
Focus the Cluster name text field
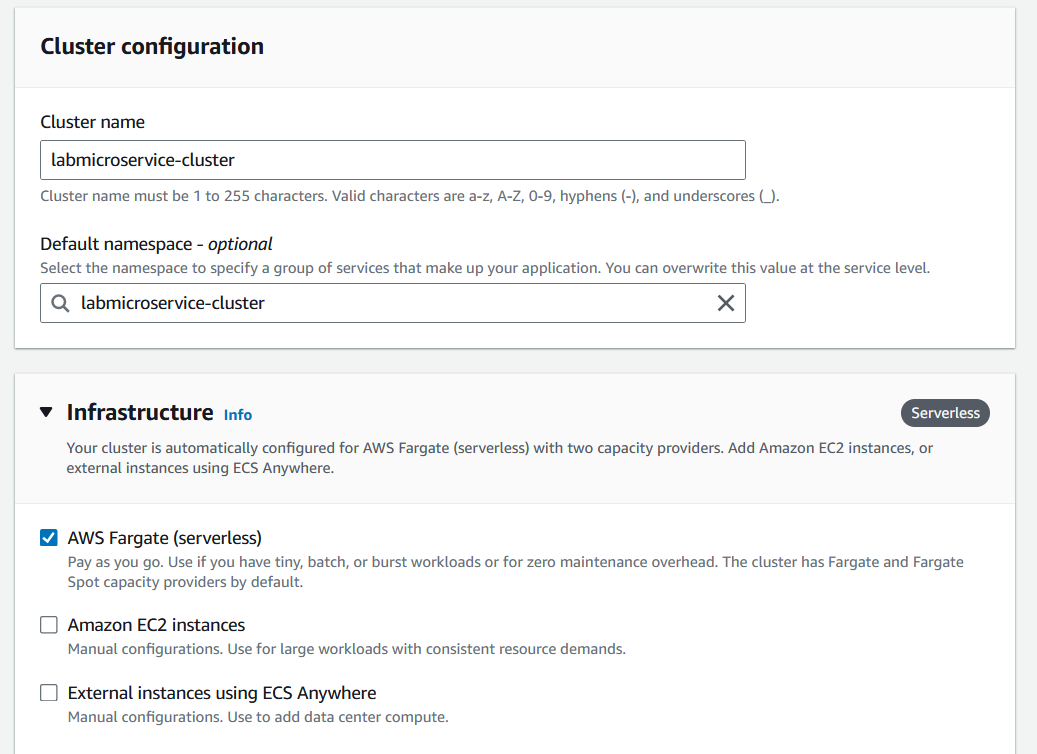(393, 160)
